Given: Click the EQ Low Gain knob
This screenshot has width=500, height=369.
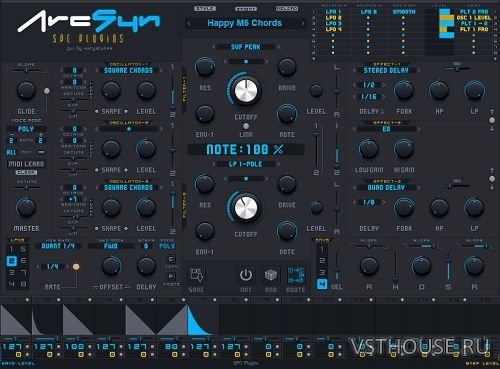Looking at the screenshot, I should coord(369,149).
